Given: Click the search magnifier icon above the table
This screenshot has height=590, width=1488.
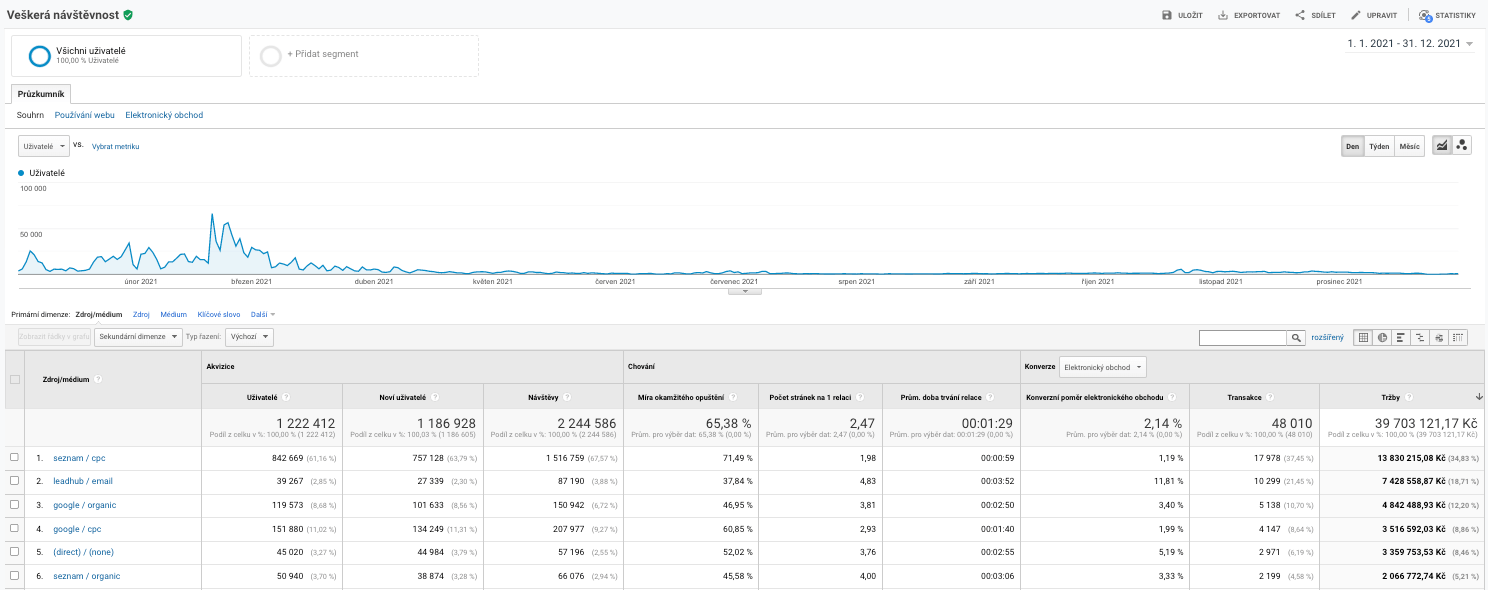Looking at the screenshot, I should tap(1296, 338).
